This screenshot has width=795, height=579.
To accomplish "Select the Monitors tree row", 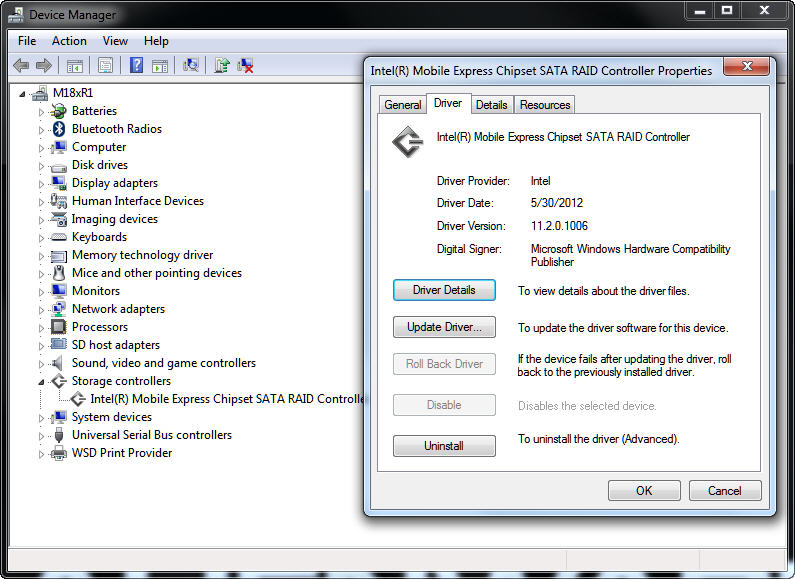I will coord(96,291).
